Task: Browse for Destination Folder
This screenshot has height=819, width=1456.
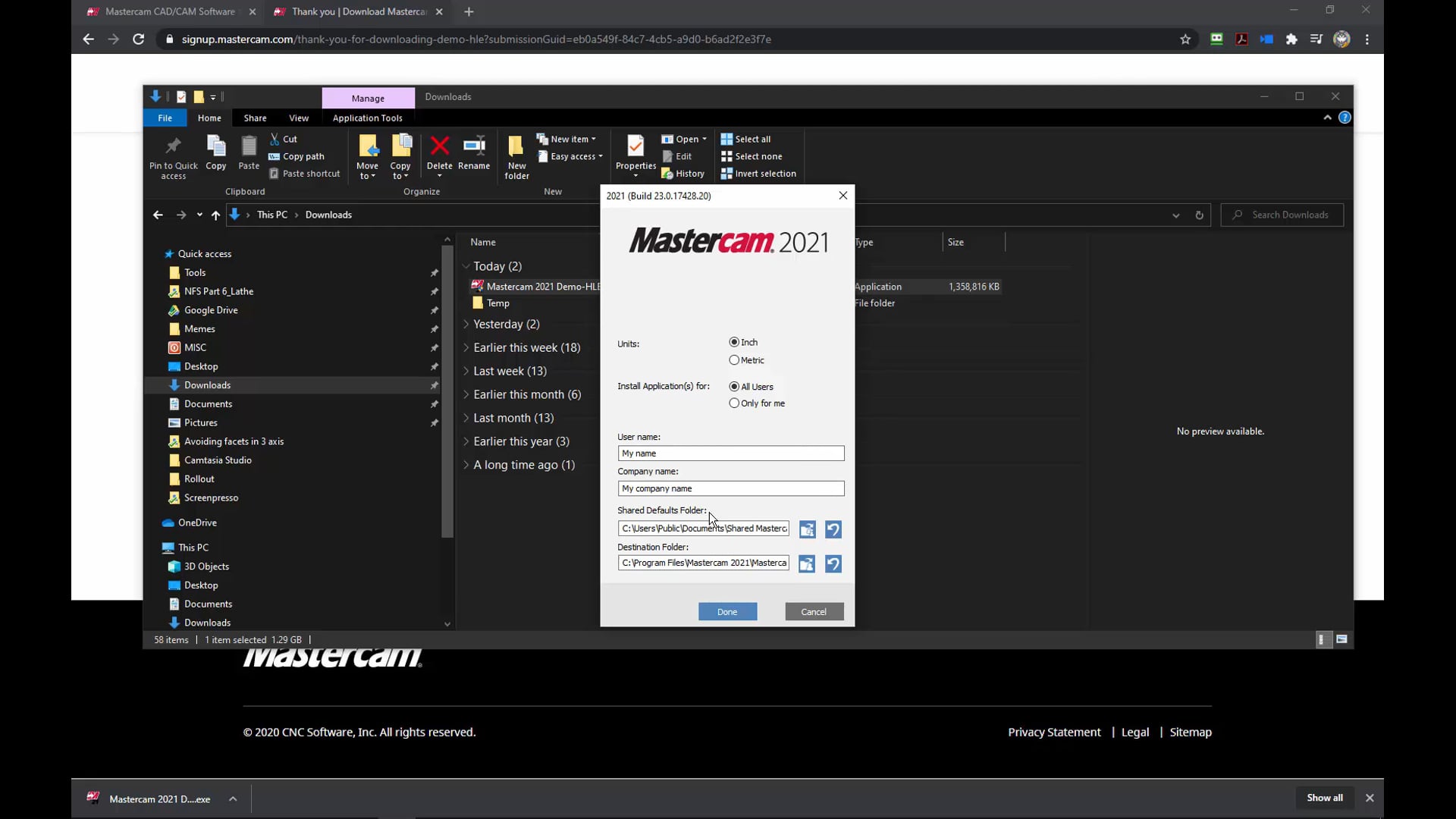Action: click(807, 563)
